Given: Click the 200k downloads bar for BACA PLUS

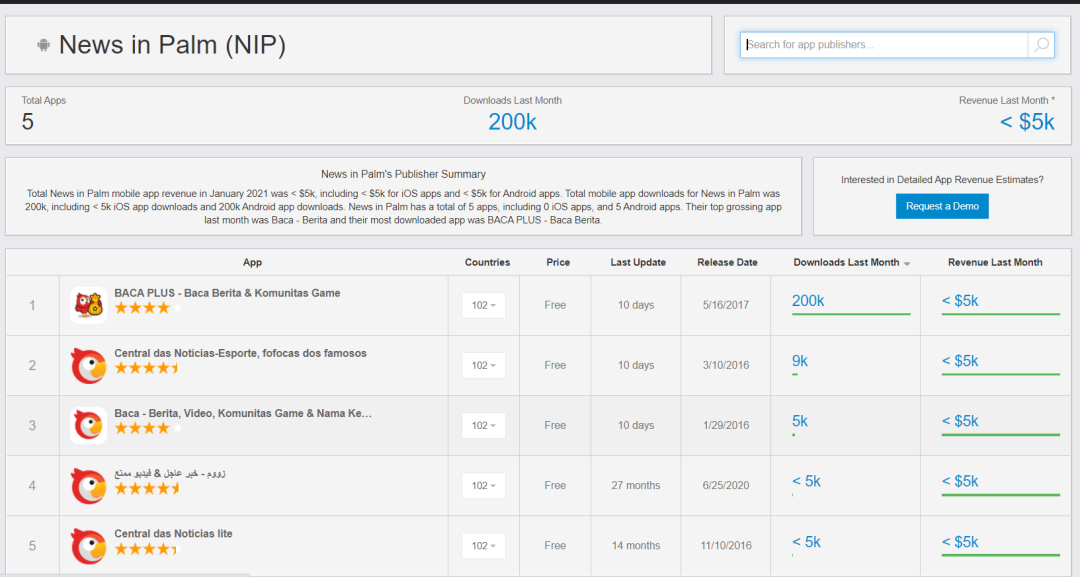Looking at the screenshot, I should [850, 313].
